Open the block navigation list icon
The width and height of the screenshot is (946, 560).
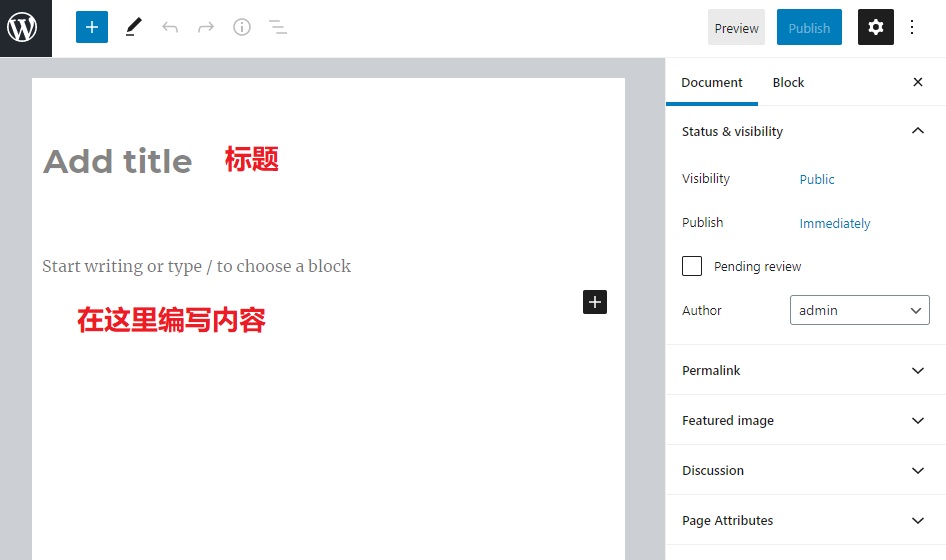278,28
